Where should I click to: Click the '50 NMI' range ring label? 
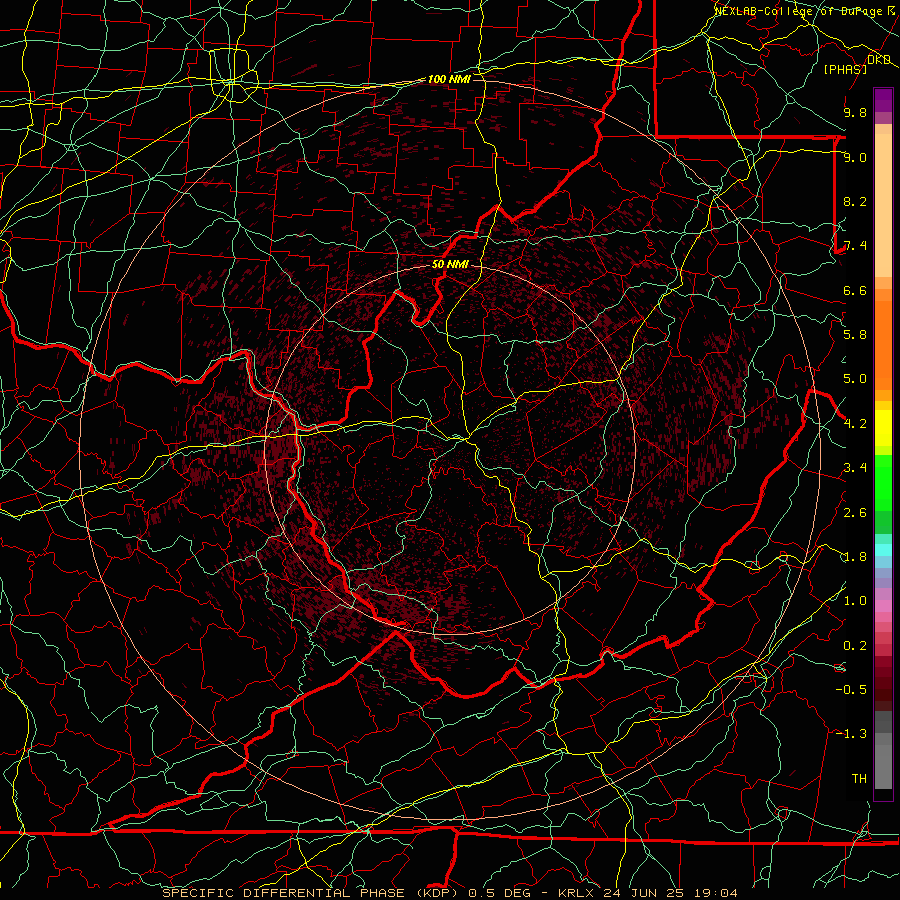tap(451, 265)
